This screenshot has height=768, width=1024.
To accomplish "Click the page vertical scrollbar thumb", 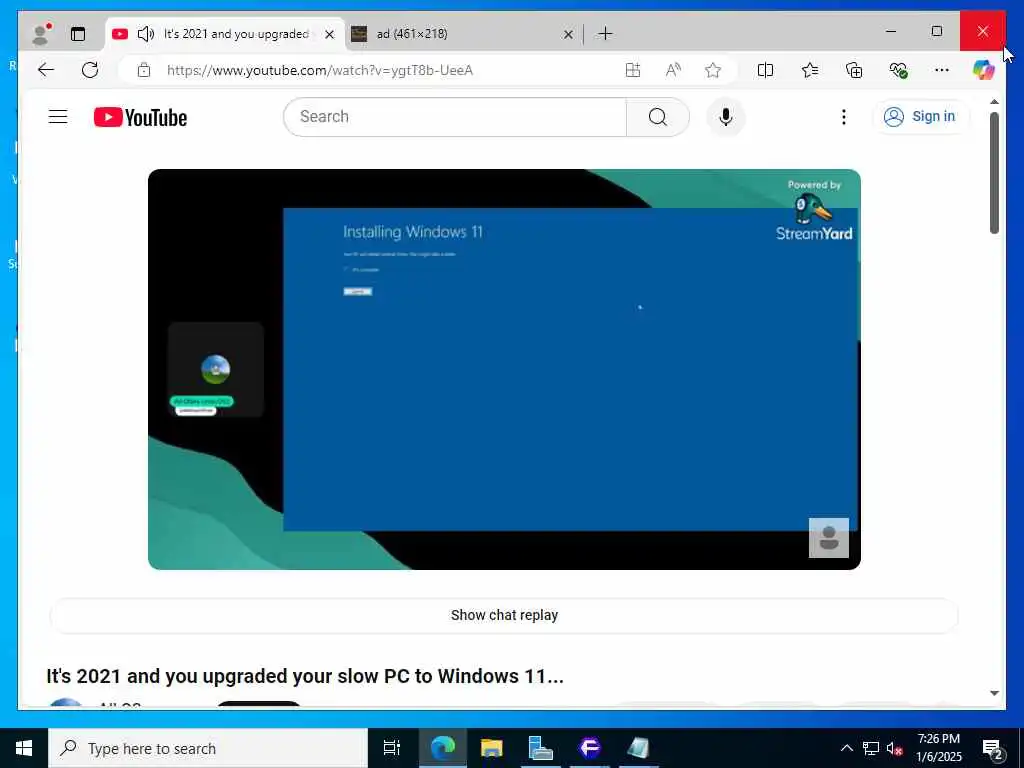I will point(994,173).
